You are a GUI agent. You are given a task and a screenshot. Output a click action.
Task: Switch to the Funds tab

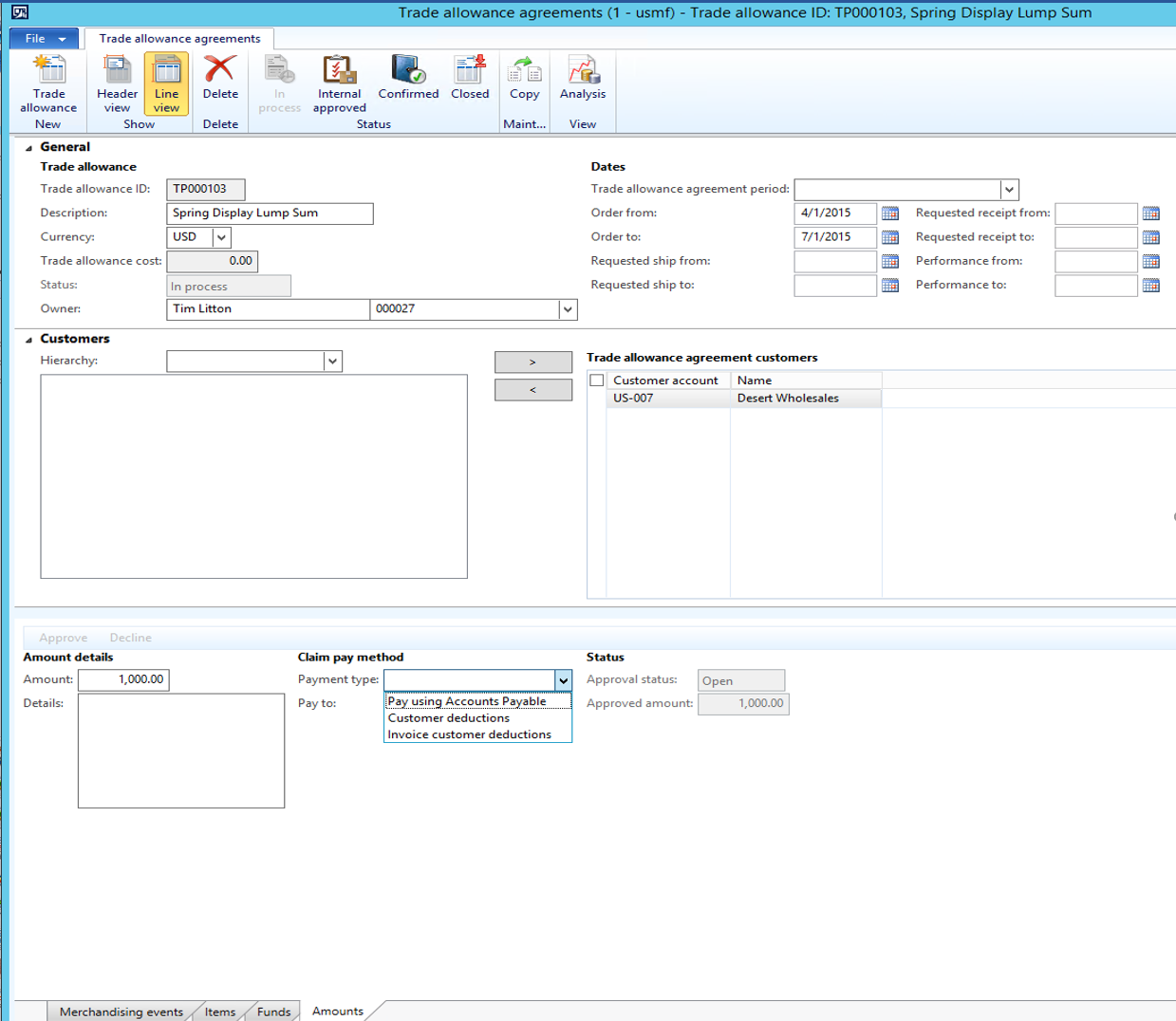pyautogui.click(x=272, y=1011)
